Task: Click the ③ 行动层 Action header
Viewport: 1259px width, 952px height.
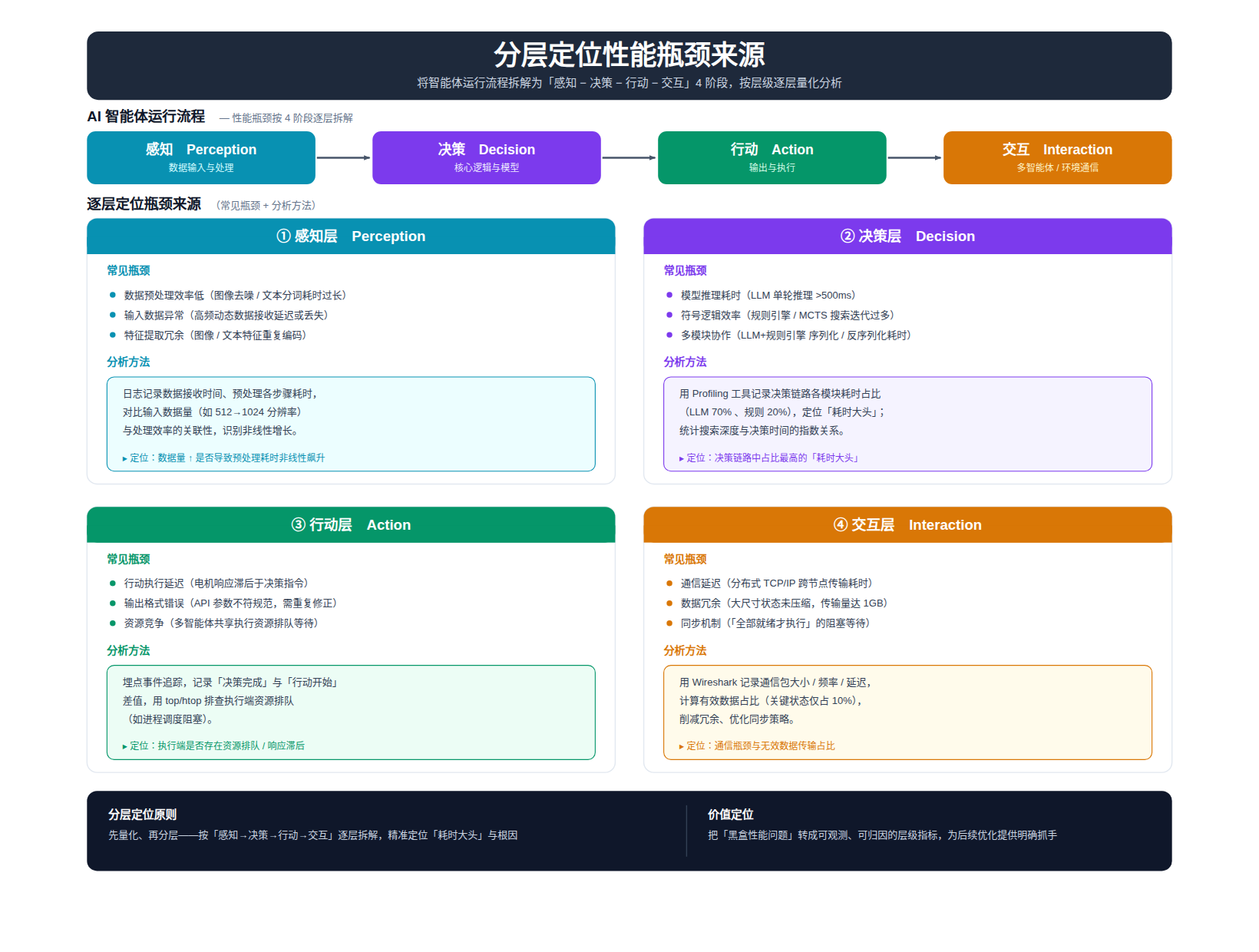Action: click(351, 525)
